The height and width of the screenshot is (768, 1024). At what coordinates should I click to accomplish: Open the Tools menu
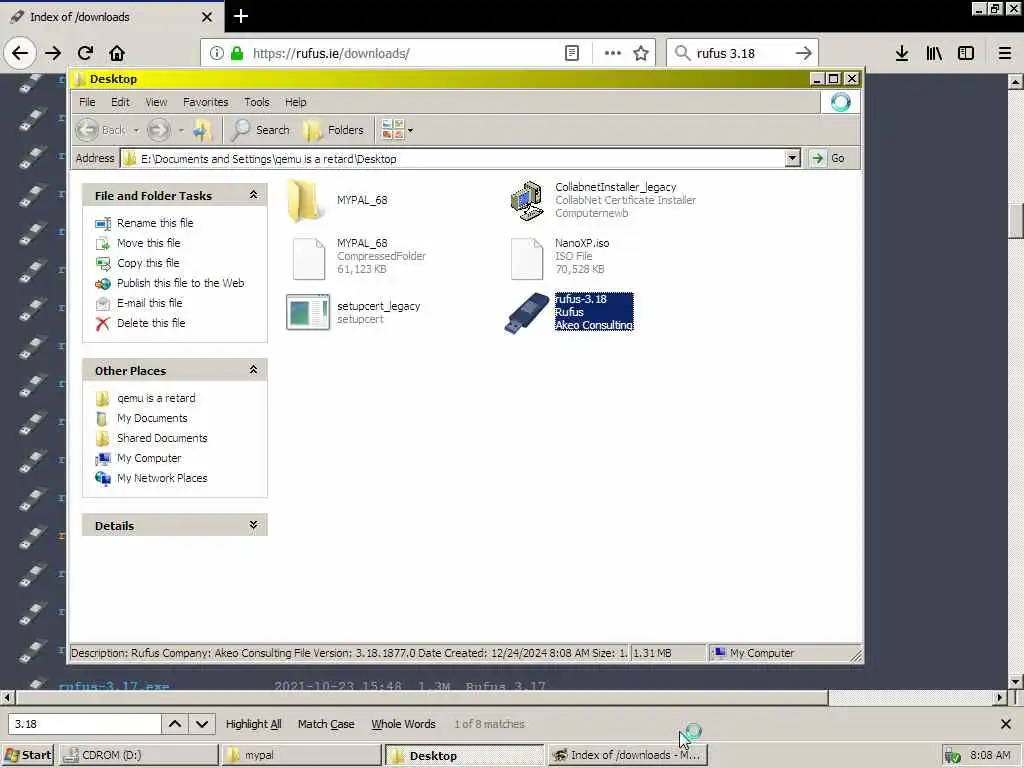257,102
